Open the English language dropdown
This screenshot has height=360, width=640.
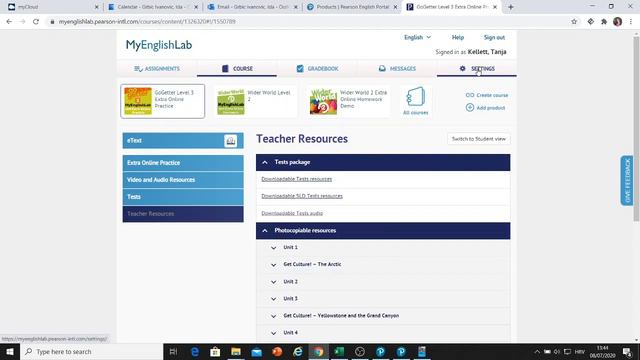pos(417,37)
